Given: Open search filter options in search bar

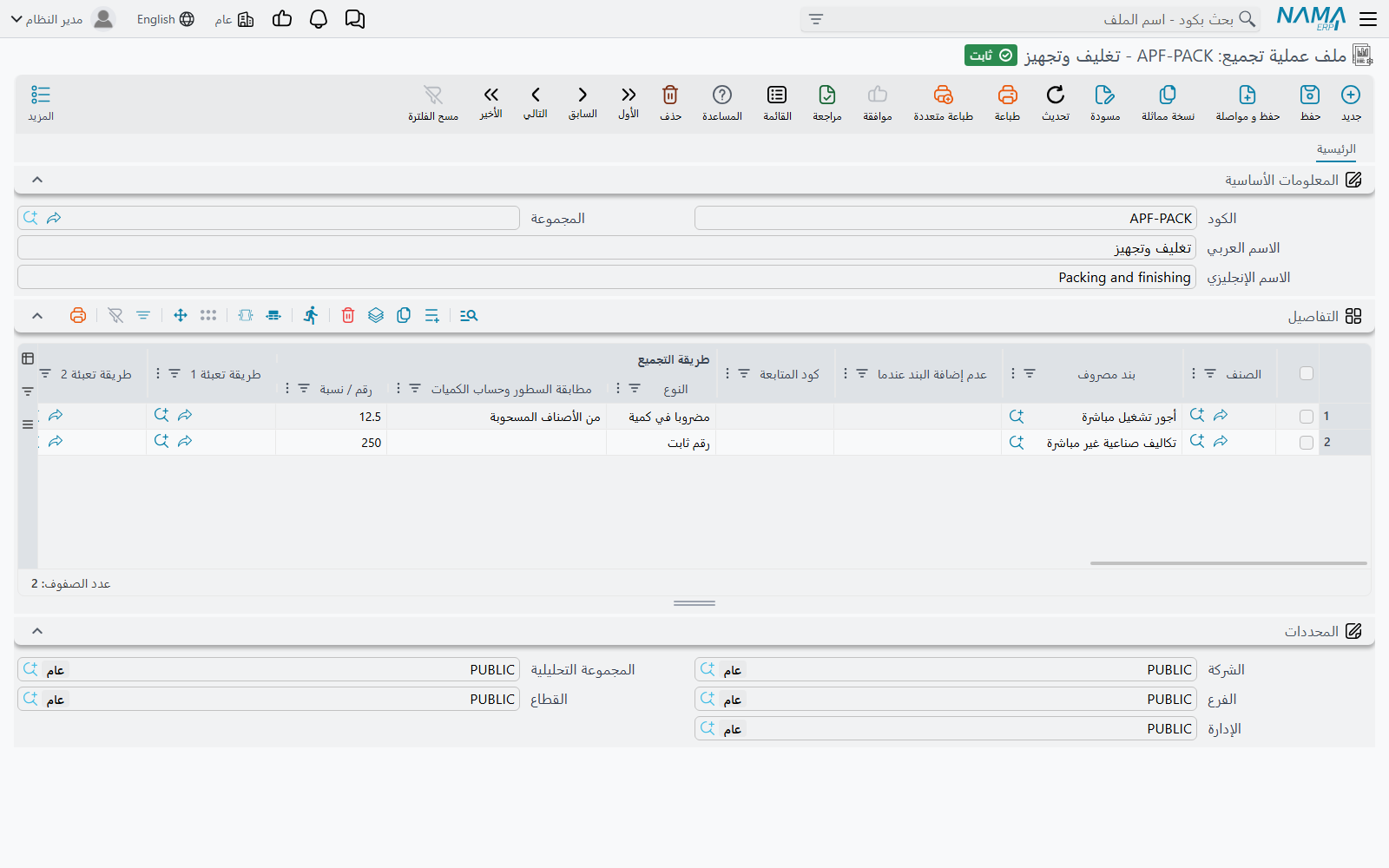Looking at the screenshot, I should 816,19.
